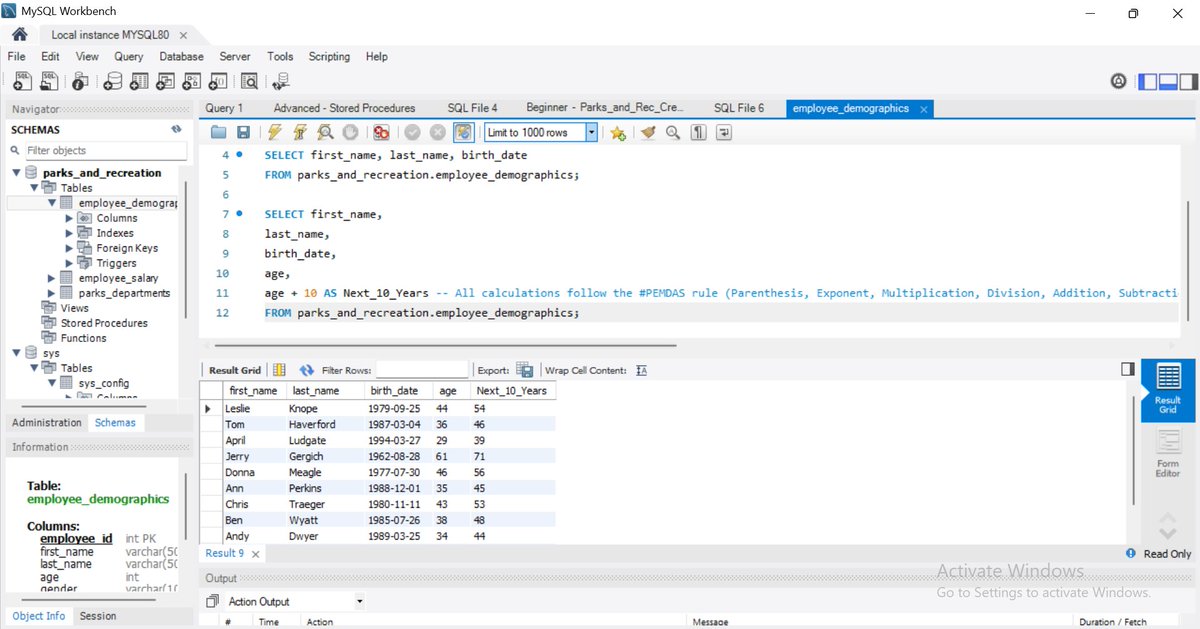Image resolution: width=1200 pixels, height=629 pixels.
Task: Toggle stop-on-error for script execution
Action: click(380, 131)
